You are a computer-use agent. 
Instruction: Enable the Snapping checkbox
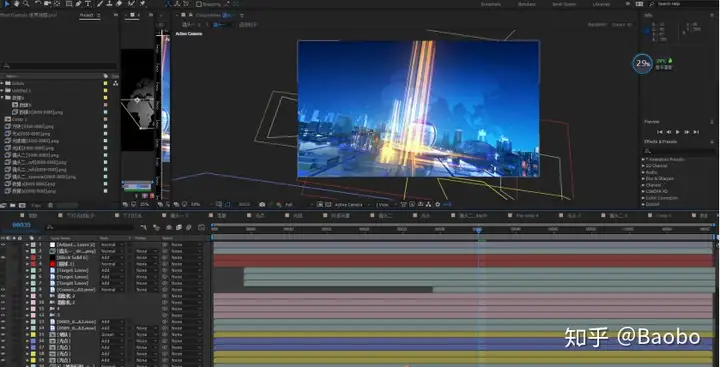[199, 4]
